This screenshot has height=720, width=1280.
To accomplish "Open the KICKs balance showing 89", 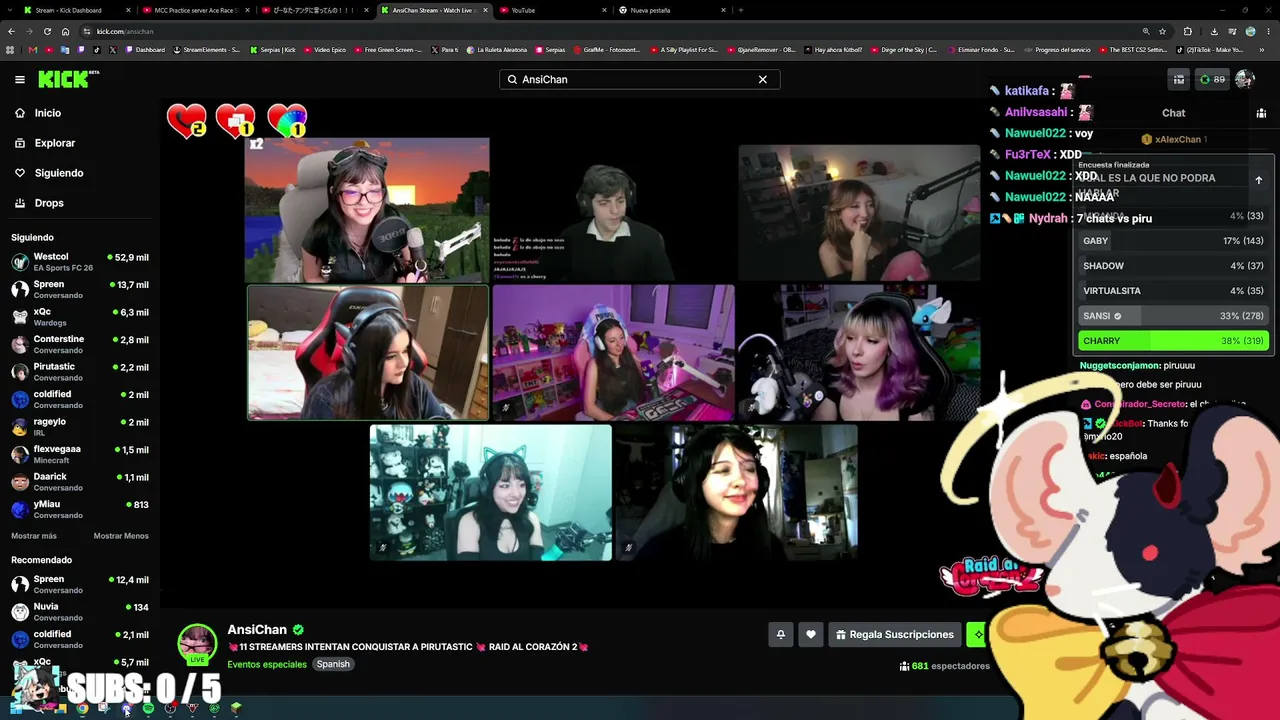I will coord(1213,79).
